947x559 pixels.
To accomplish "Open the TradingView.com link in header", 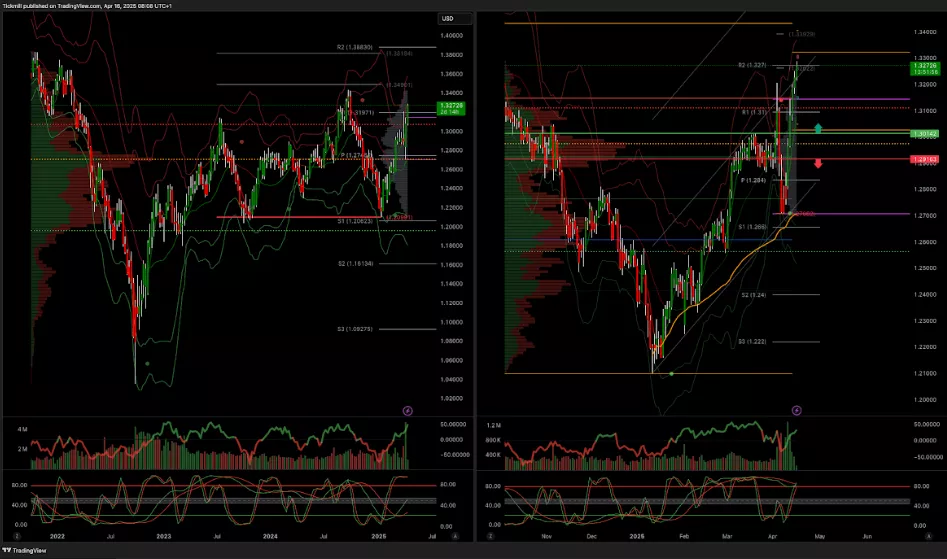I will [88, 5].
